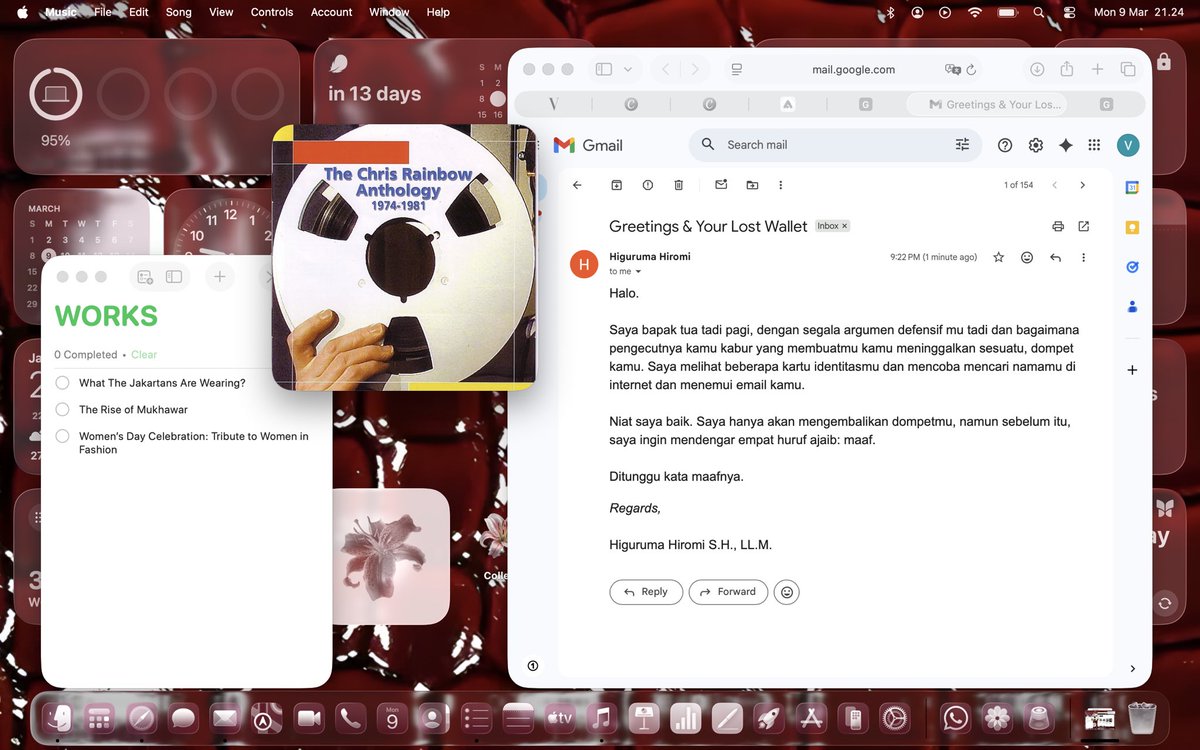Hide the Gmail side panel chevron
This screenshot has height=750, width=1200.
[1132, 668]
